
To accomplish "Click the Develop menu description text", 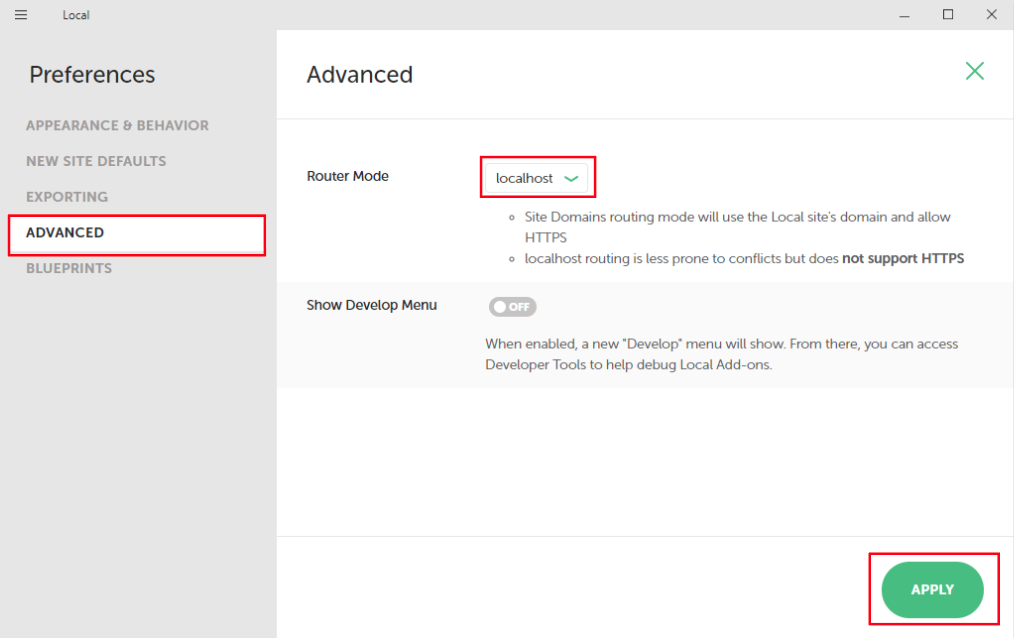I will [x=722, y=354].
